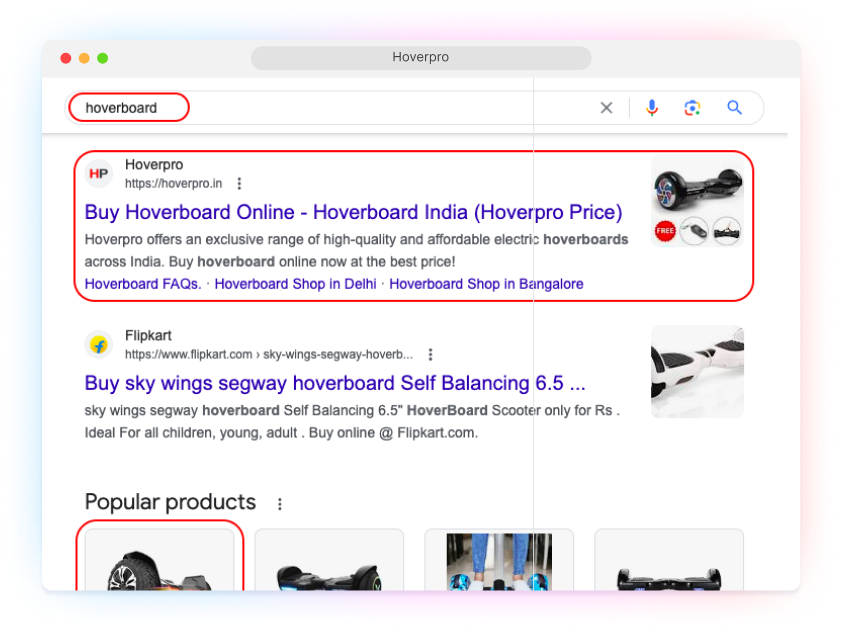Click the yellow minimize window button
The width and height of the screenshot is (841, 633).
tap(84, 58)
